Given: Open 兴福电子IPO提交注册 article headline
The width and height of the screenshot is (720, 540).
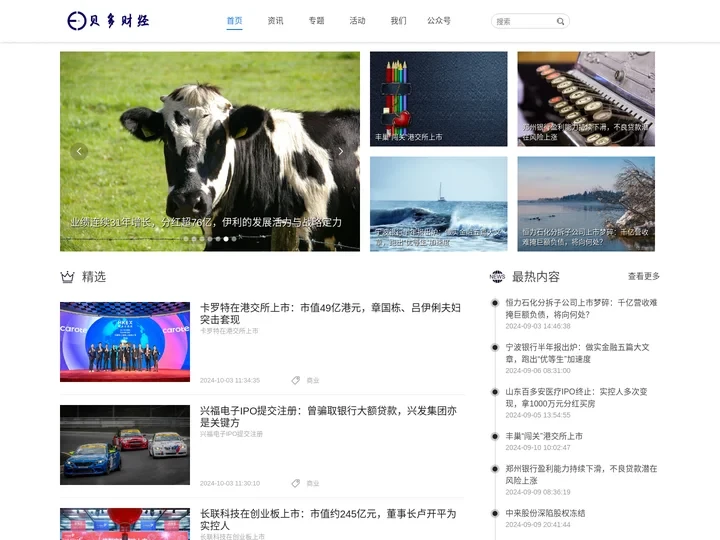Looking at the screenshot, I should point(328,416).
